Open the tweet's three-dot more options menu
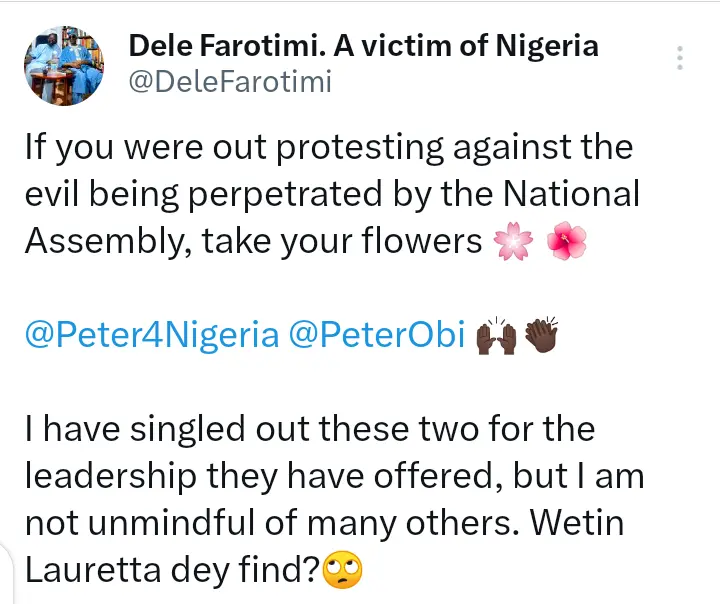The image size is (720, 604). click(680, 57)
